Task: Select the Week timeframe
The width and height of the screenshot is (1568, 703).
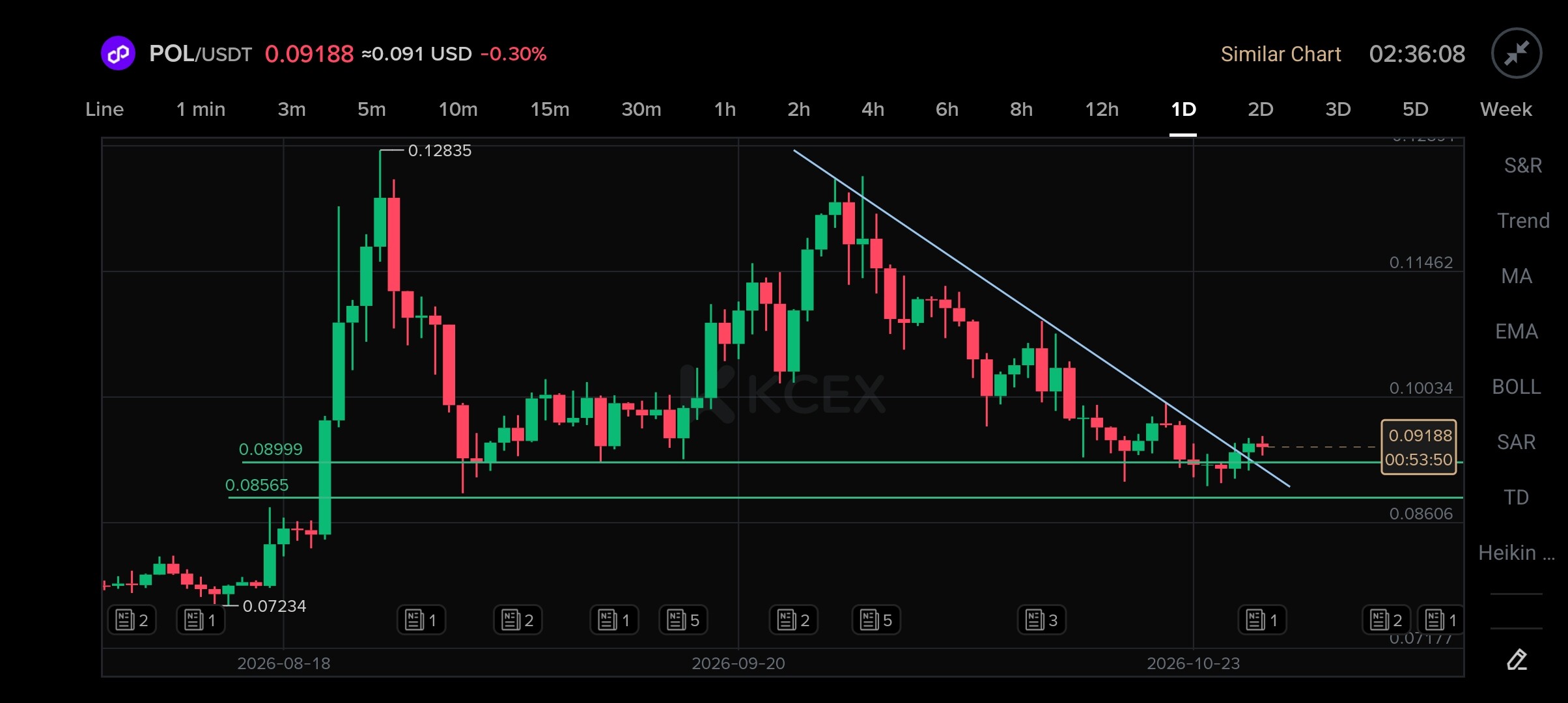Action: tap(1506, 109)
